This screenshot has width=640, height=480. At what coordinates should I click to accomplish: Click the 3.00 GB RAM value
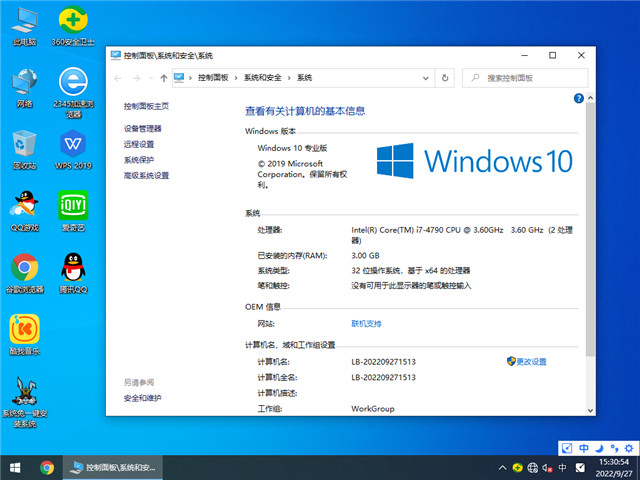pos(365,256)
